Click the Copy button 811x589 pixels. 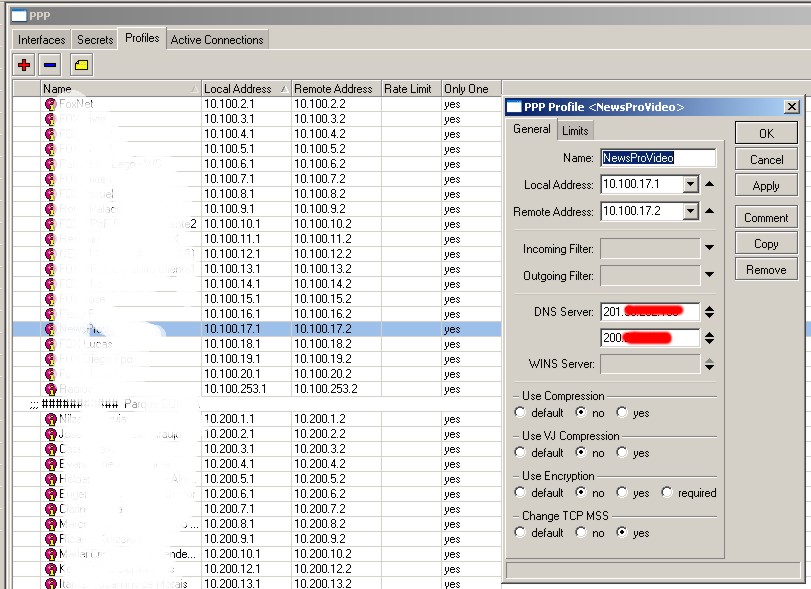(x=766, y=244)
